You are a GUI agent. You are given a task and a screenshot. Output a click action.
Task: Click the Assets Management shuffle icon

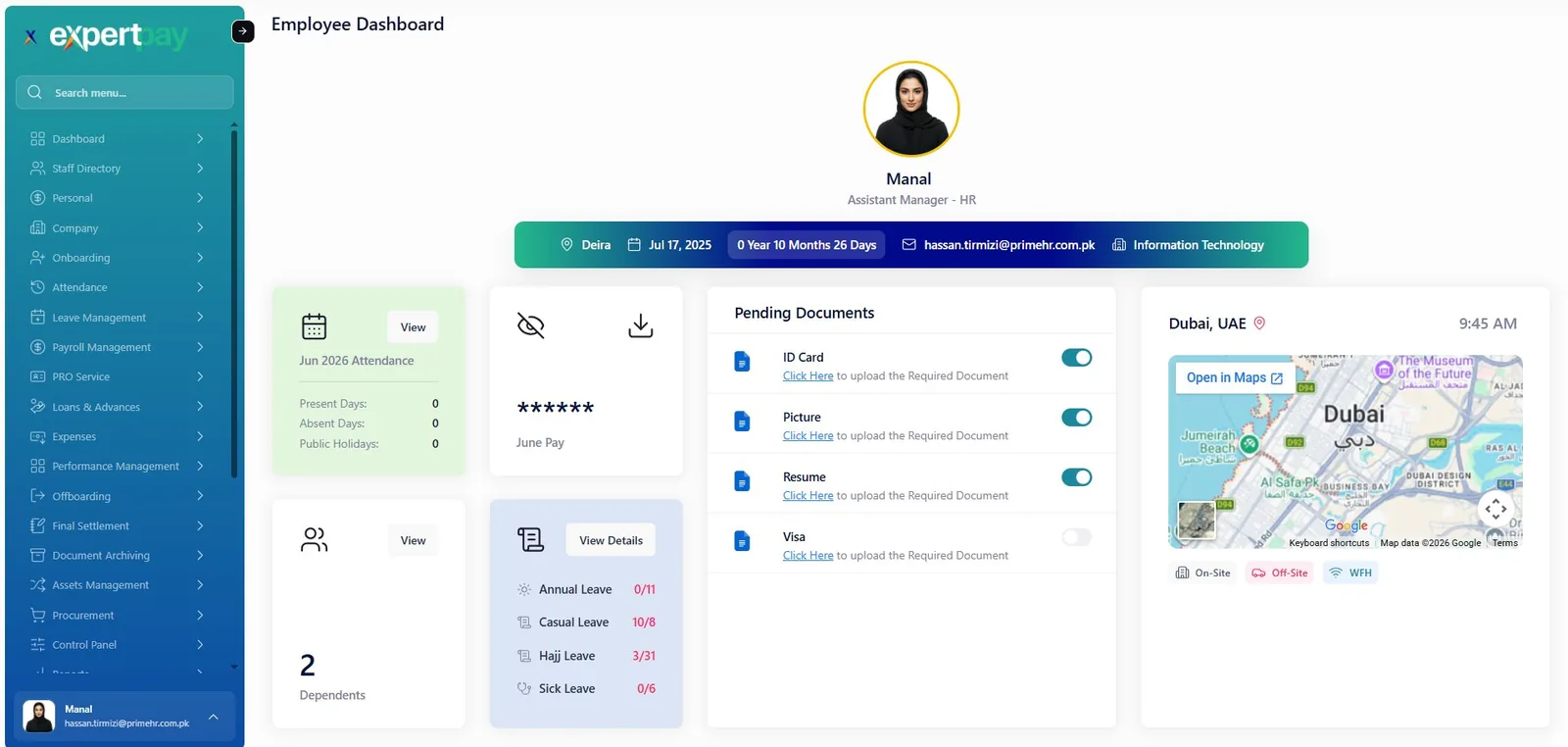pyautogui.click(x=37, y=584)
